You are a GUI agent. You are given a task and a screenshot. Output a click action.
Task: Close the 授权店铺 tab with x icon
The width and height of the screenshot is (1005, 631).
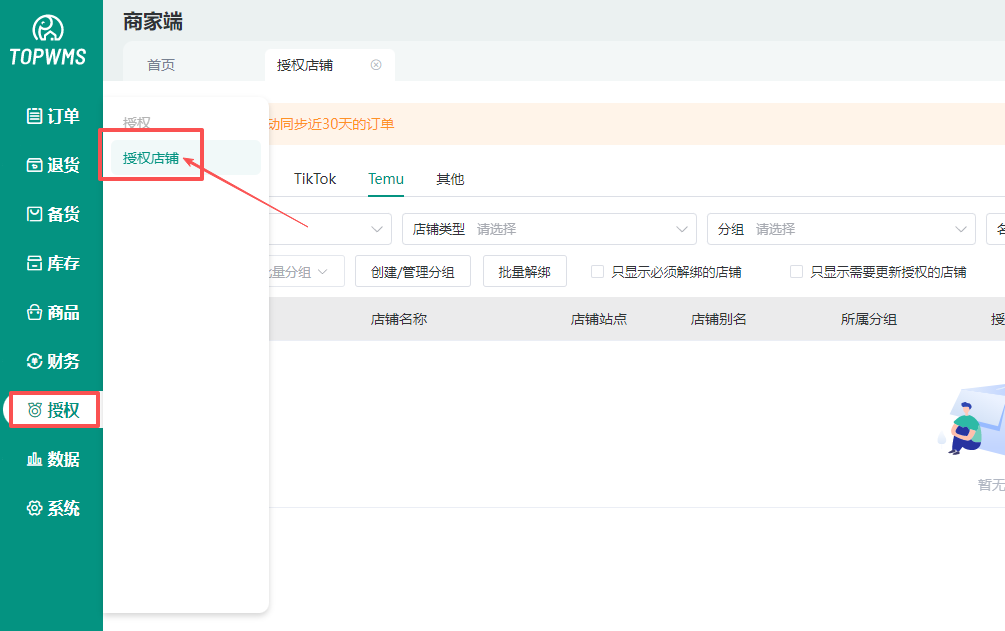coord(376,65)
